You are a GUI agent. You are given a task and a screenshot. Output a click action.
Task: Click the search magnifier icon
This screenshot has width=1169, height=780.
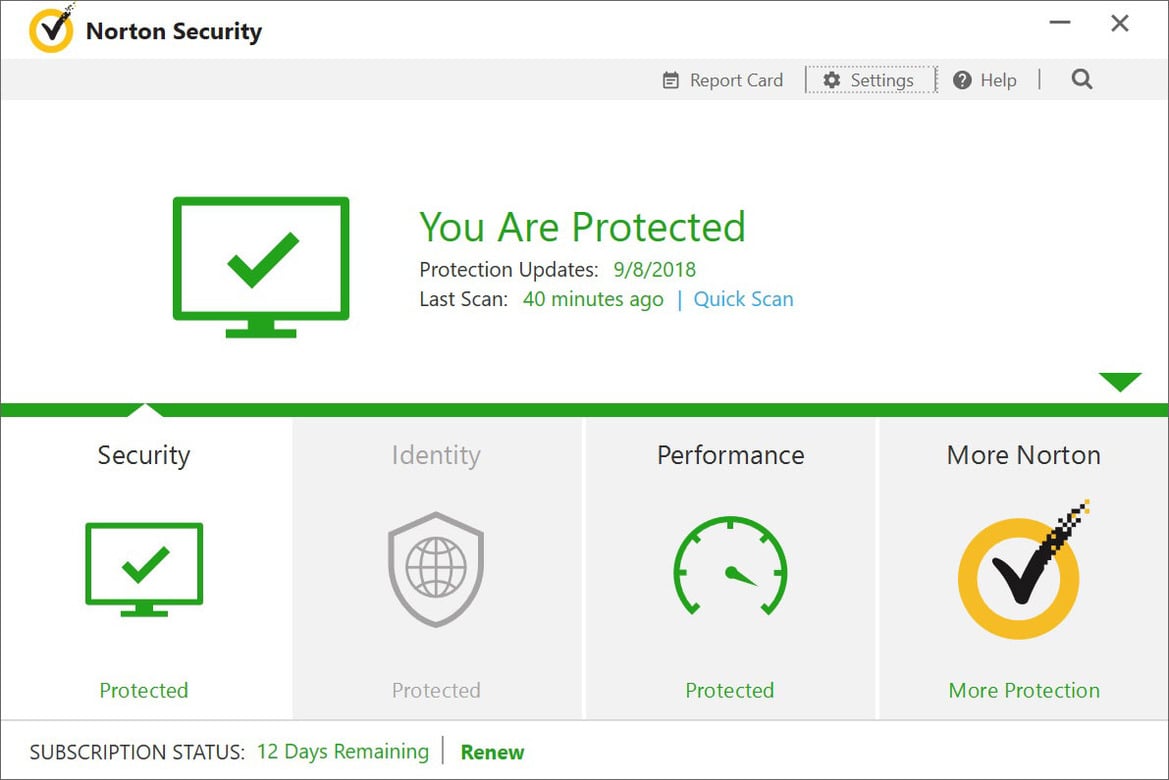pos(1082,79)
